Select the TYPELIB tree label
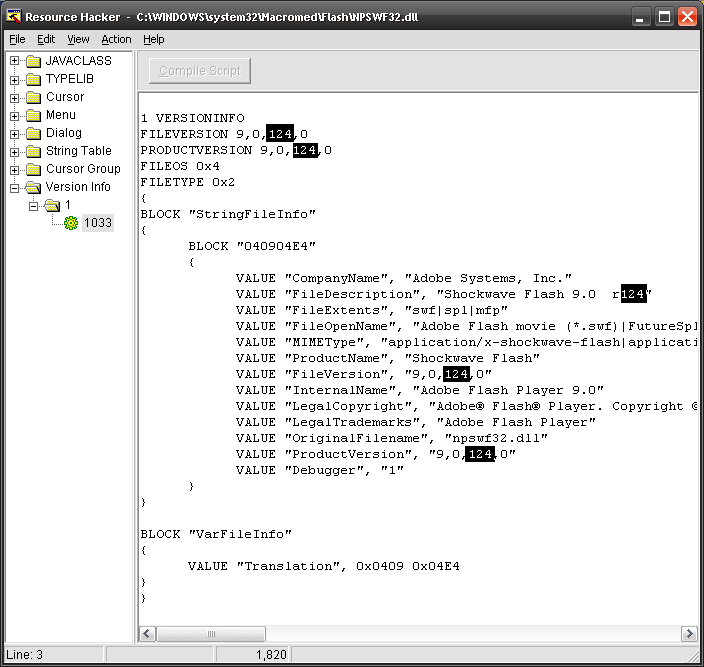 [70, 79]
